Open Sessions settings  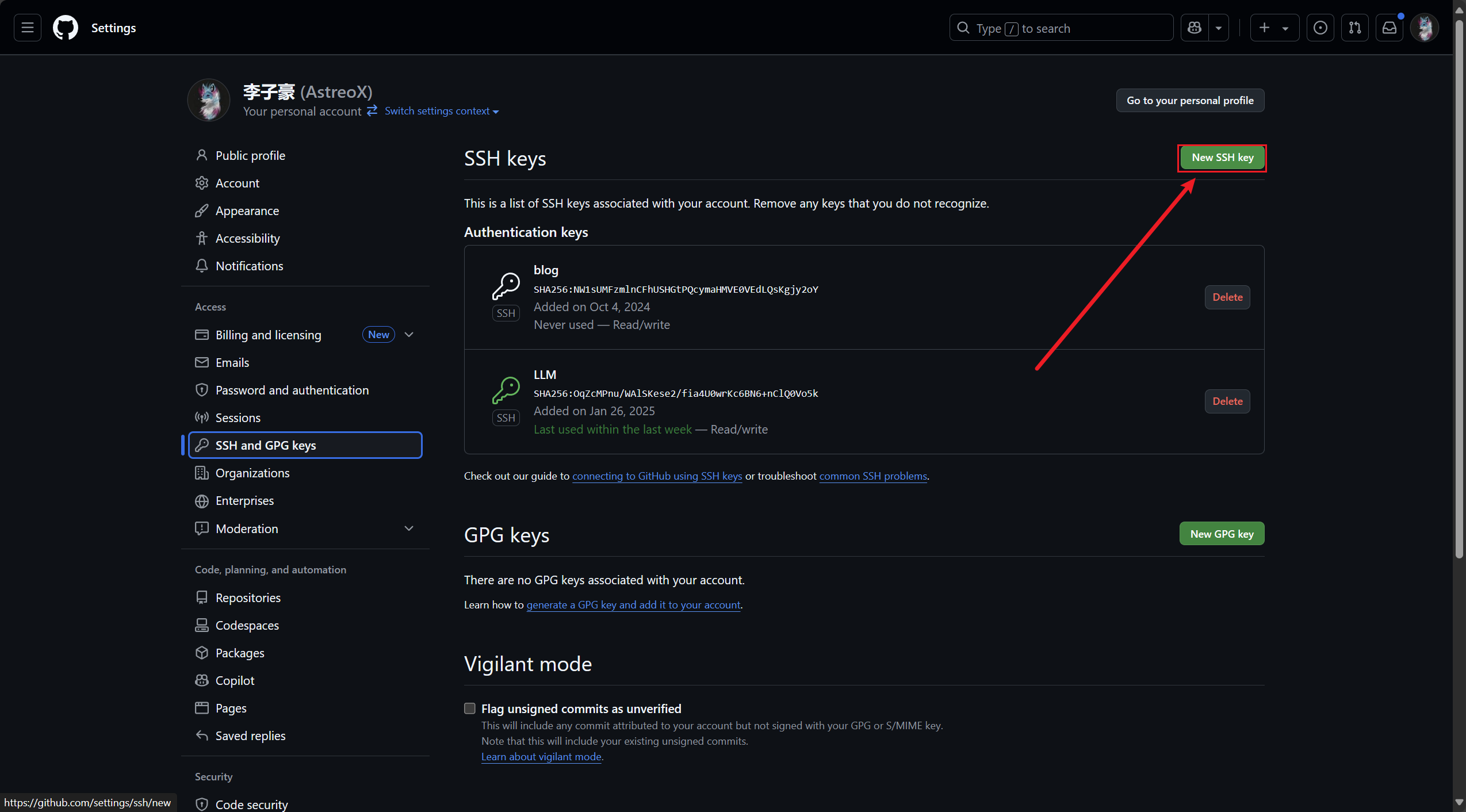[305, 418]
